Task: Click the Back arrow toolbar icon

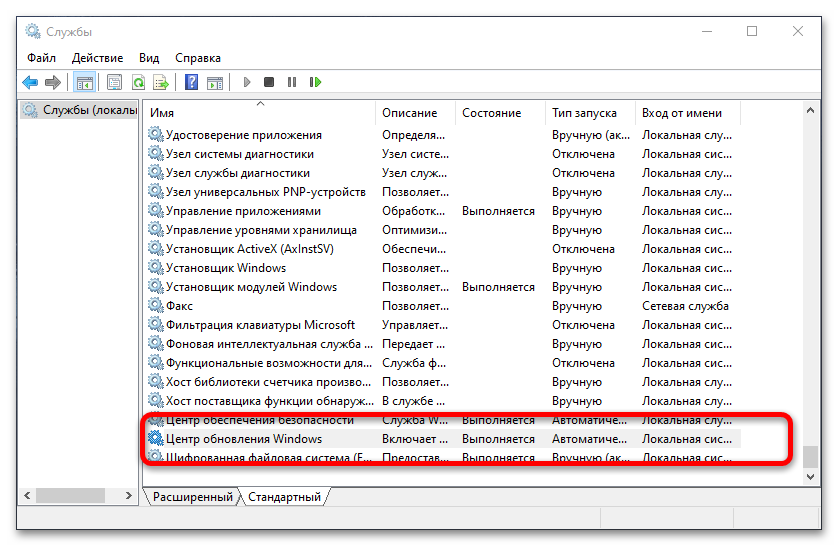Action: click(x=30, y=82)
